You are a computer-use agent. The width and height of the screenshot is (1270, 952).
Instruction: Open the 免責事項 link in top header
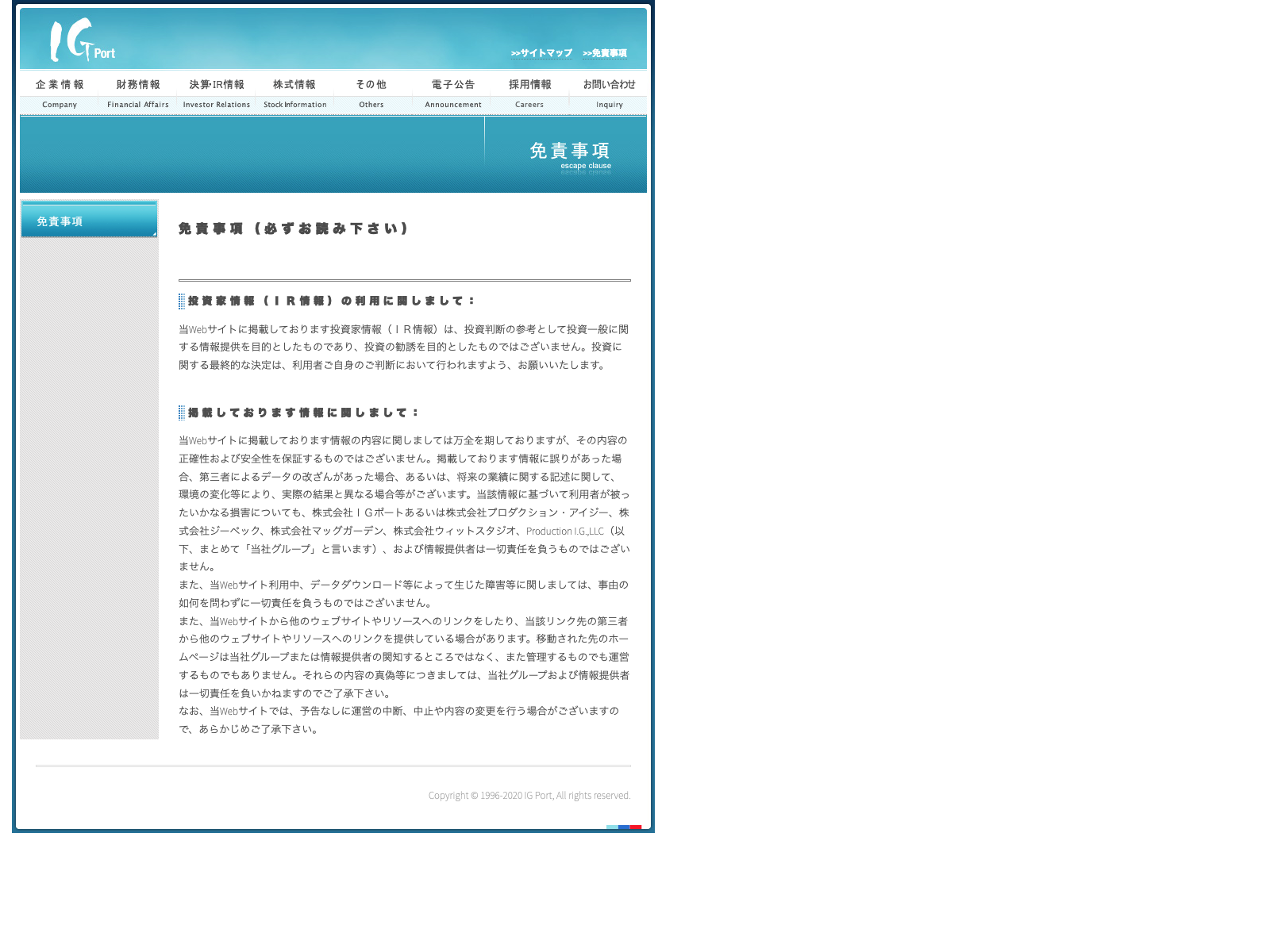point(605,53)
